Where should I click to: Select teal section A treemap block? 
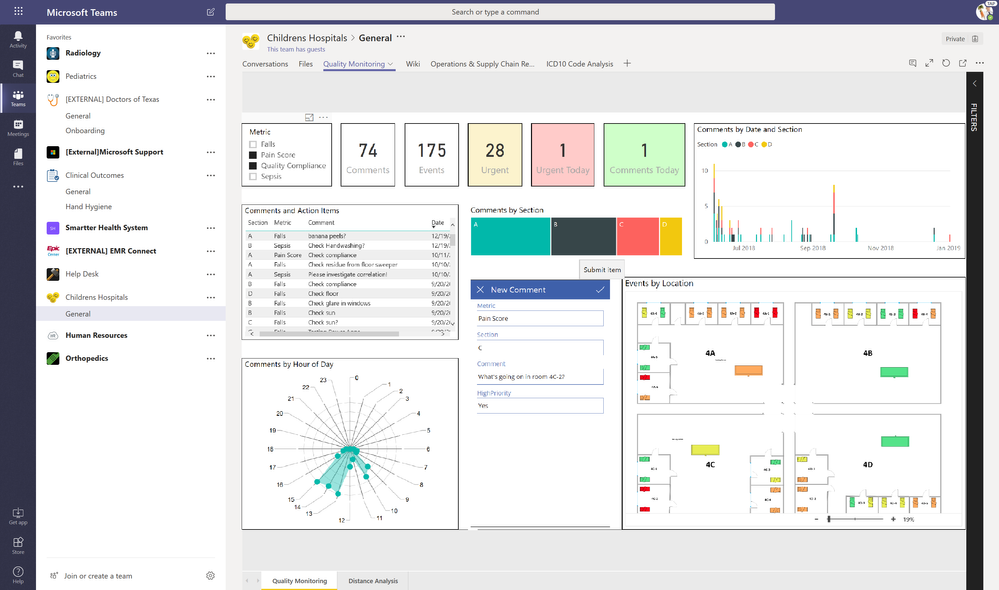pyautogui.click(x=510, y=236)
